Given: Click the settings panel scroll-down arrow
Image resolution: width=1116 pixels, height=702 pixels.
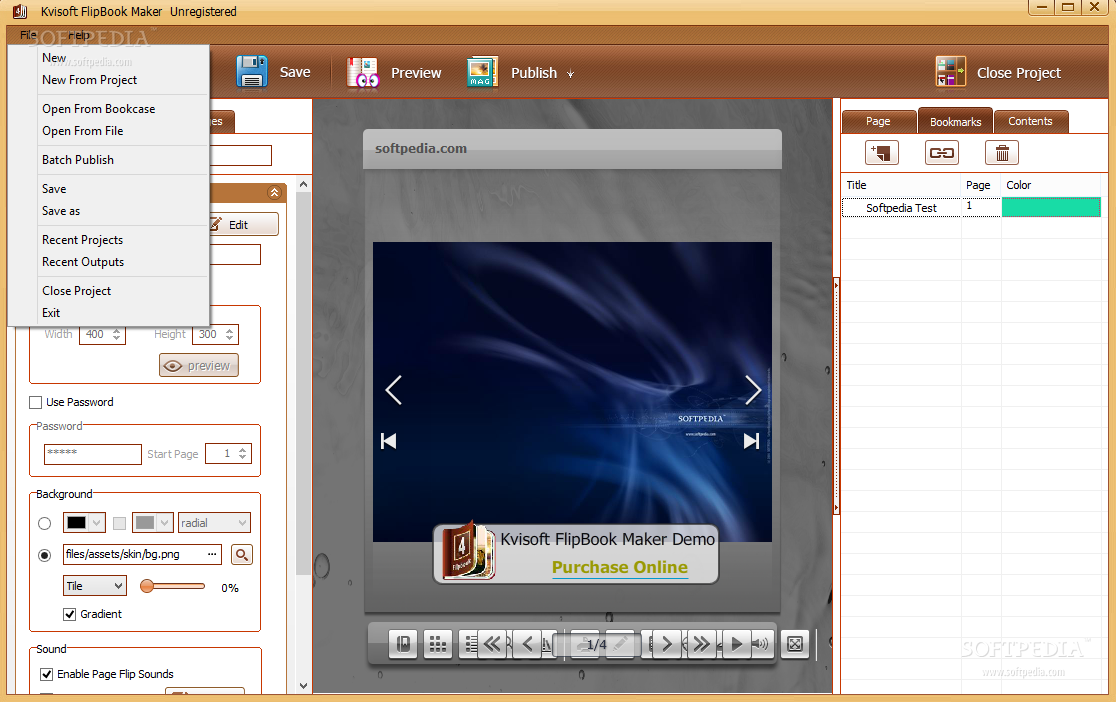Looking at the screenshot, I should click(x=304, y=686).
